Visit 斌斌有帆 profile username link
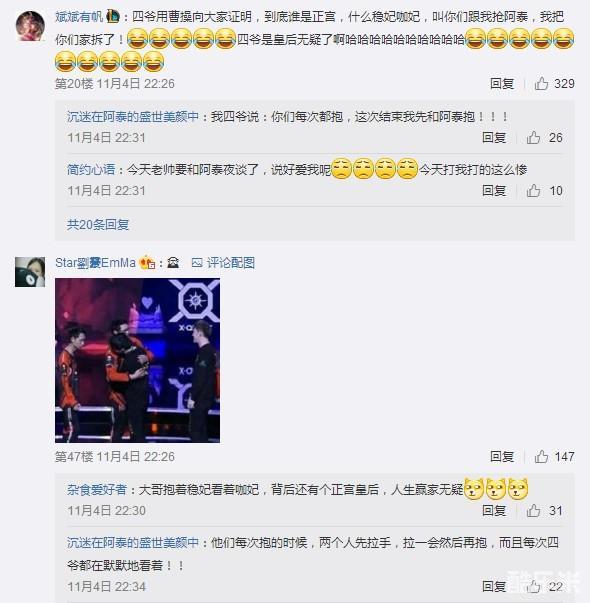 point(79,17)
